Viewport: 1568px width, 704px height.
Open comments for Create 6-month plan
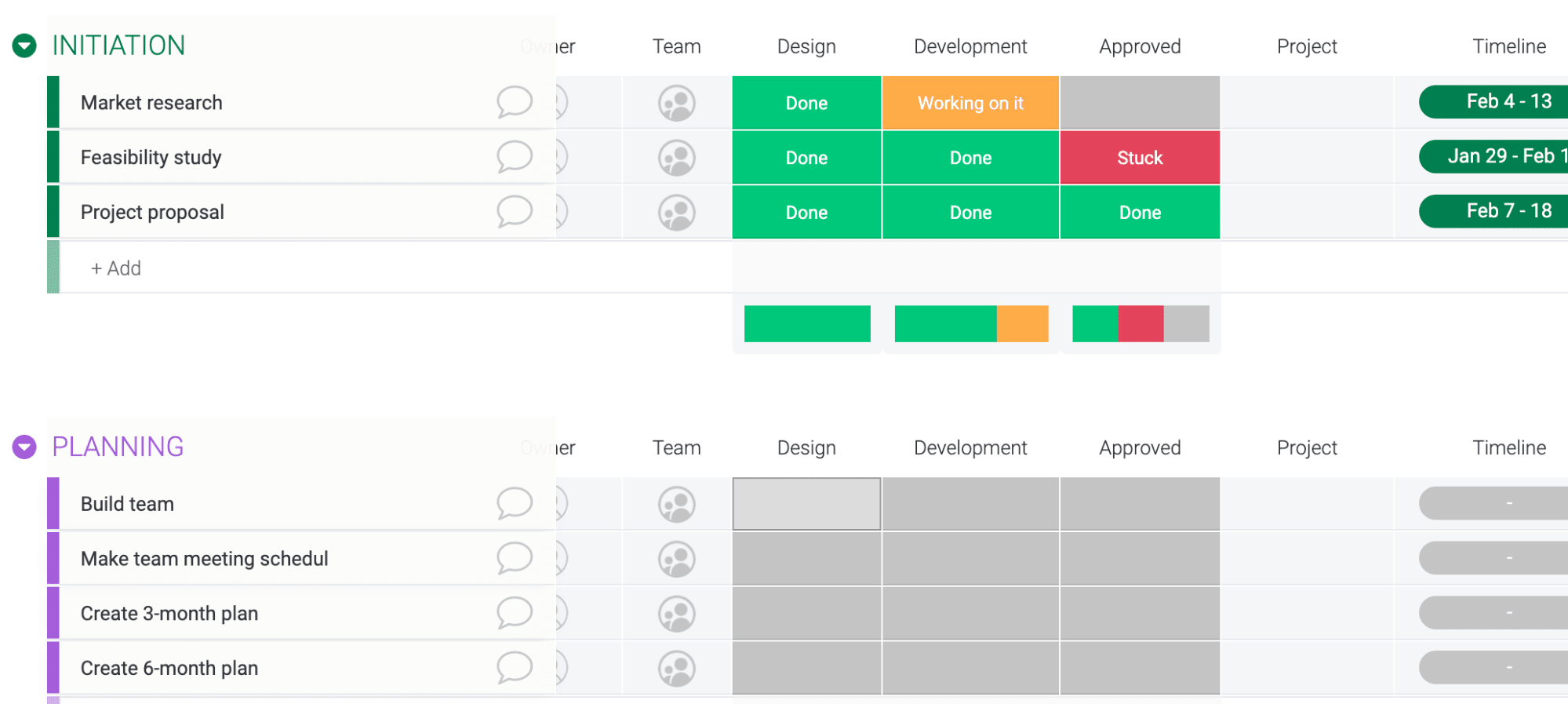515,668
